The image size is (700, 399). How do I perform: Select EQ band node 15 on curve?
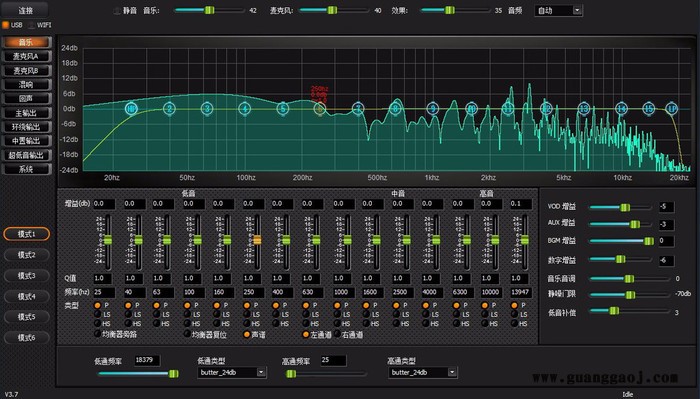point(649,108)
